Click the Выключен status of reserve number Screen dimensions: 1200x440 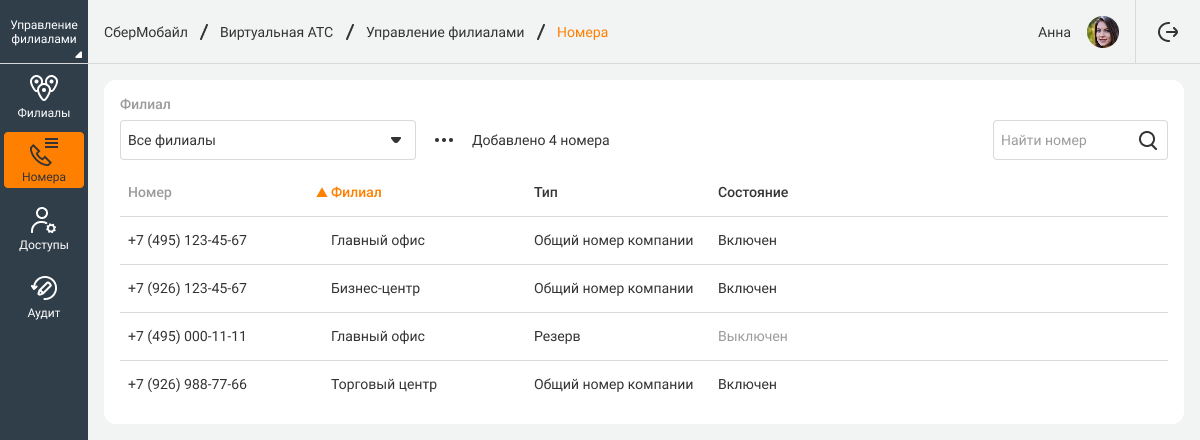752,336
